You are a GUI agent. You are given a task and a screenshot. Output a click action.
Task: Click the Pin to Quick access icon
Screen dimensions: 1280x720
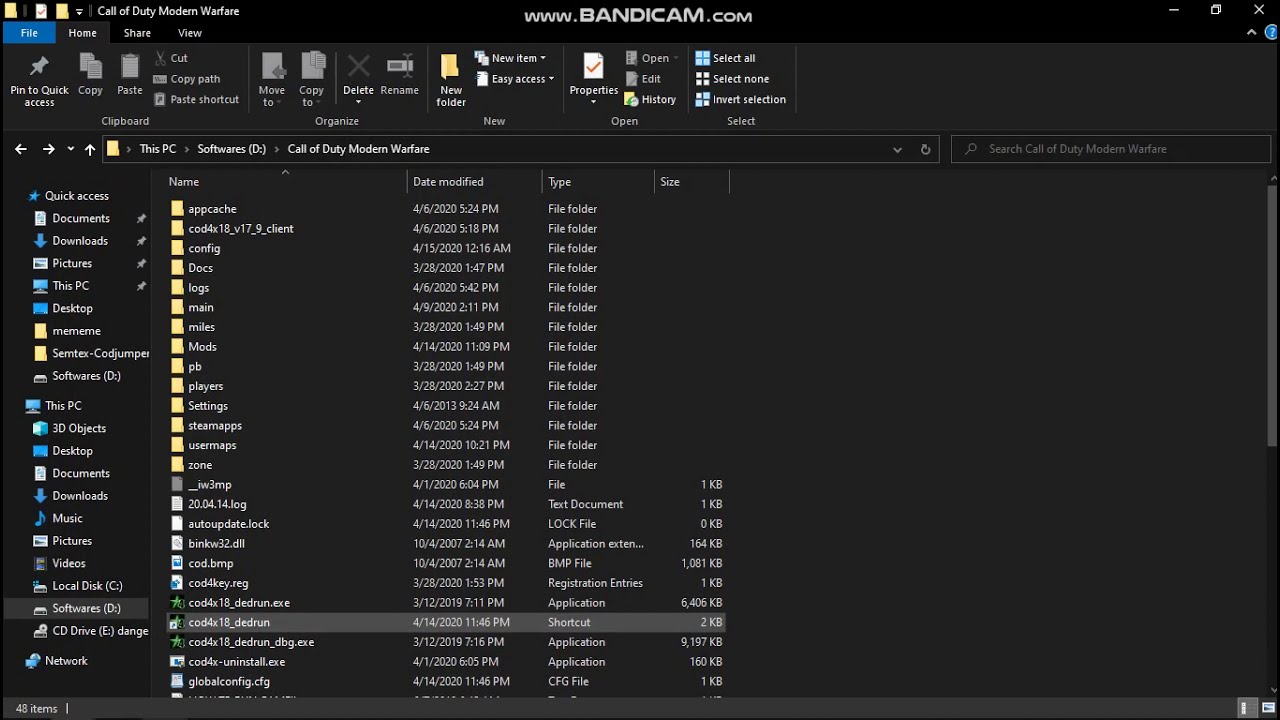click(x=39, y=67)
